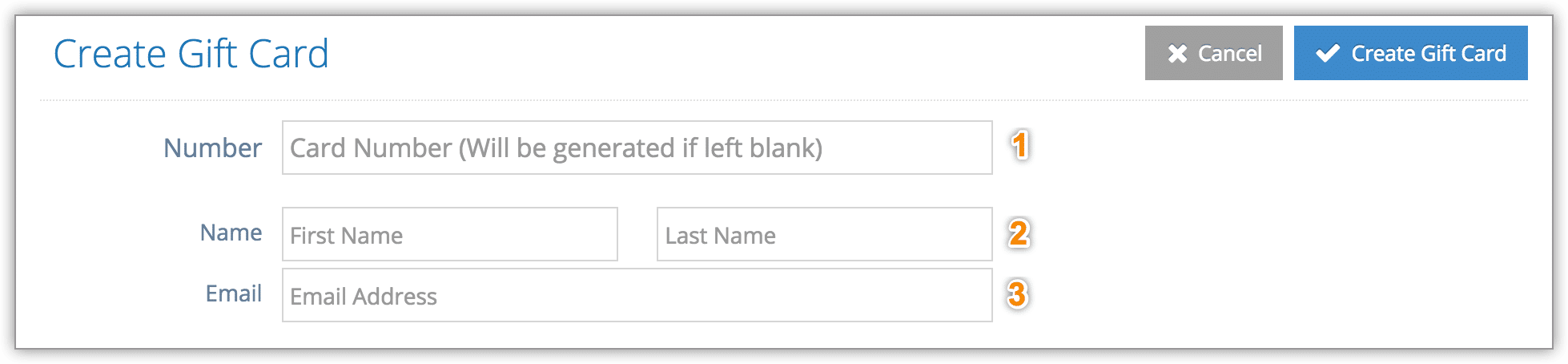
Task: Click the orange number 3 annotation marker
Action: coord(1018,294)
